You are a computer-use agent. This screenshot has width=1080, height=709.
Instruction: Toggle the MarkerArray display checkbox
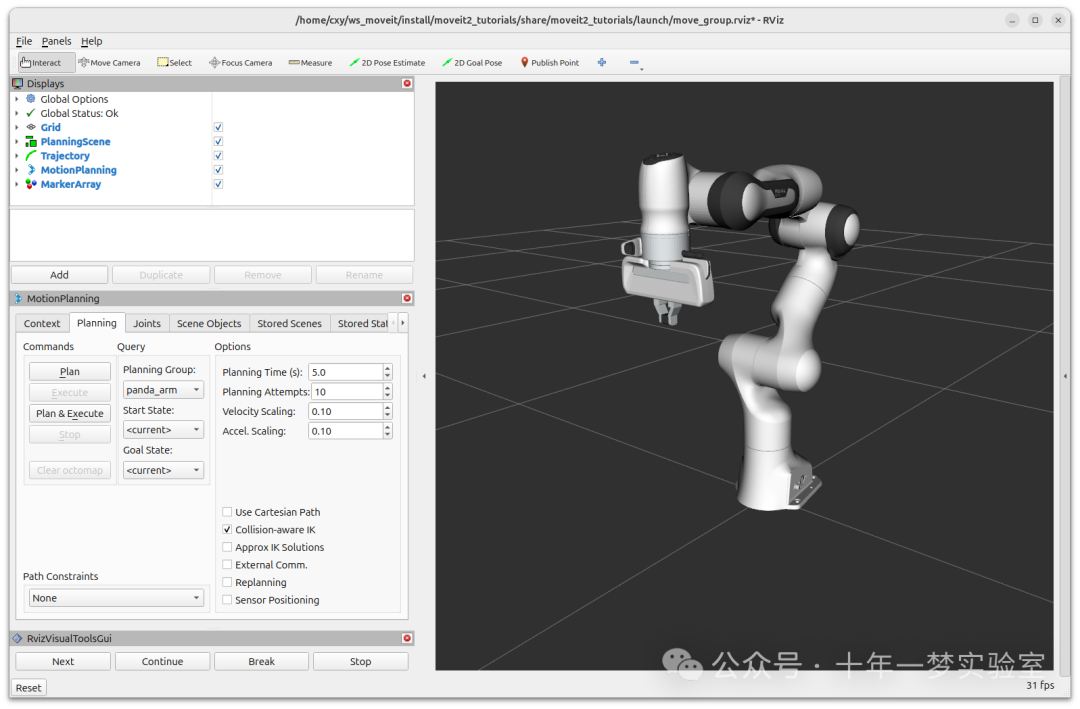click(218, 184)
